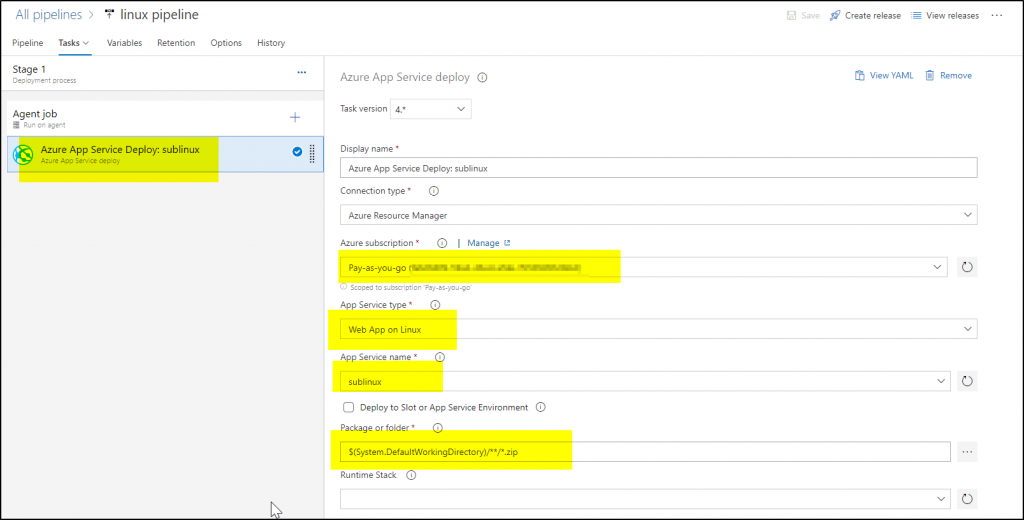Select Azure App Service Deploy: sublinux task
The image size is (1024, 520).
coord(165,154)
